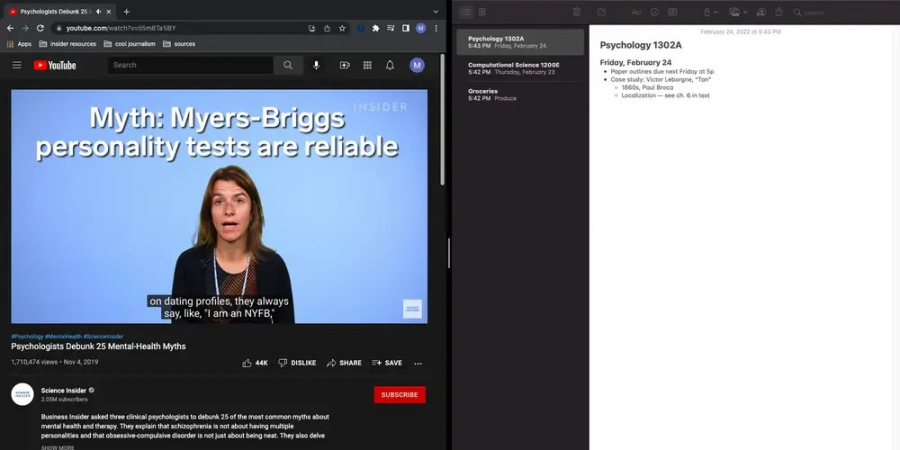Click the video player to pause
The width and height of the screenshot is (900, 450).
pyautogui.click(x=219, y=206)
